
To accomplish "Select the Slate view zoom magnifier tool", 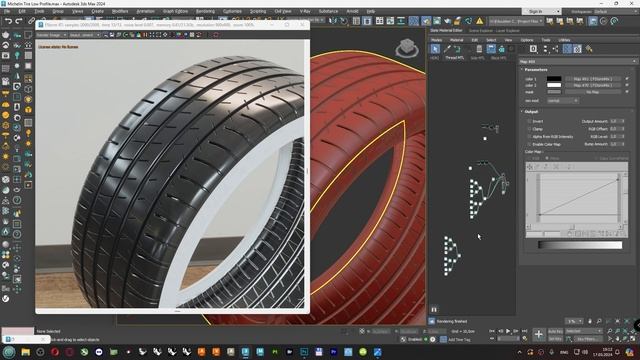I will tap(599, 322).
